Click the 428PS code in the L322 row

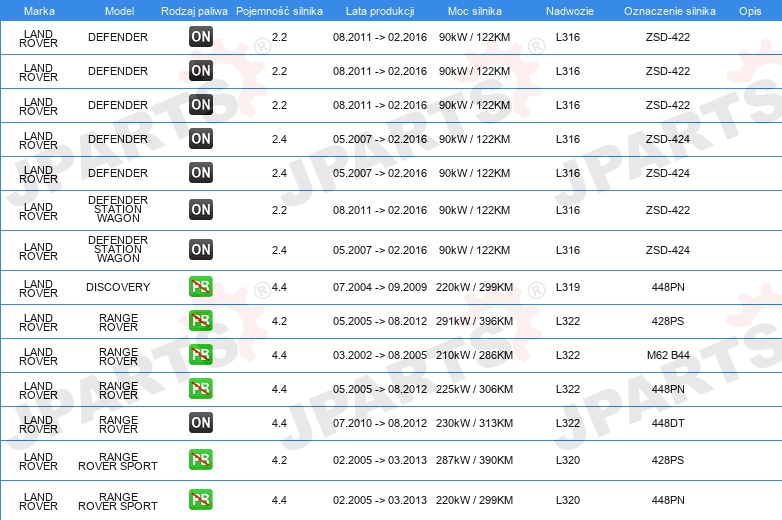pos(668,321)
